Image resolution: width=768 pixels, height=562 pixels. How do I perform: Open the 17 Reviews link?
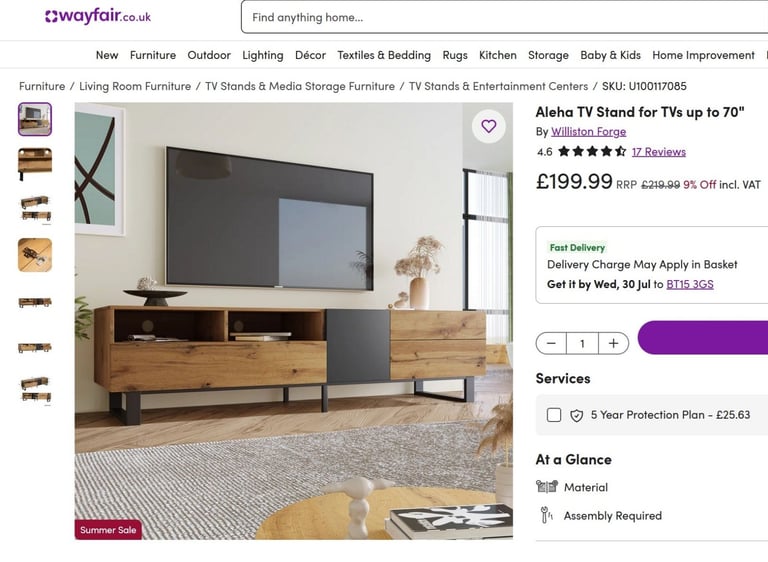[x=659, y=152]
